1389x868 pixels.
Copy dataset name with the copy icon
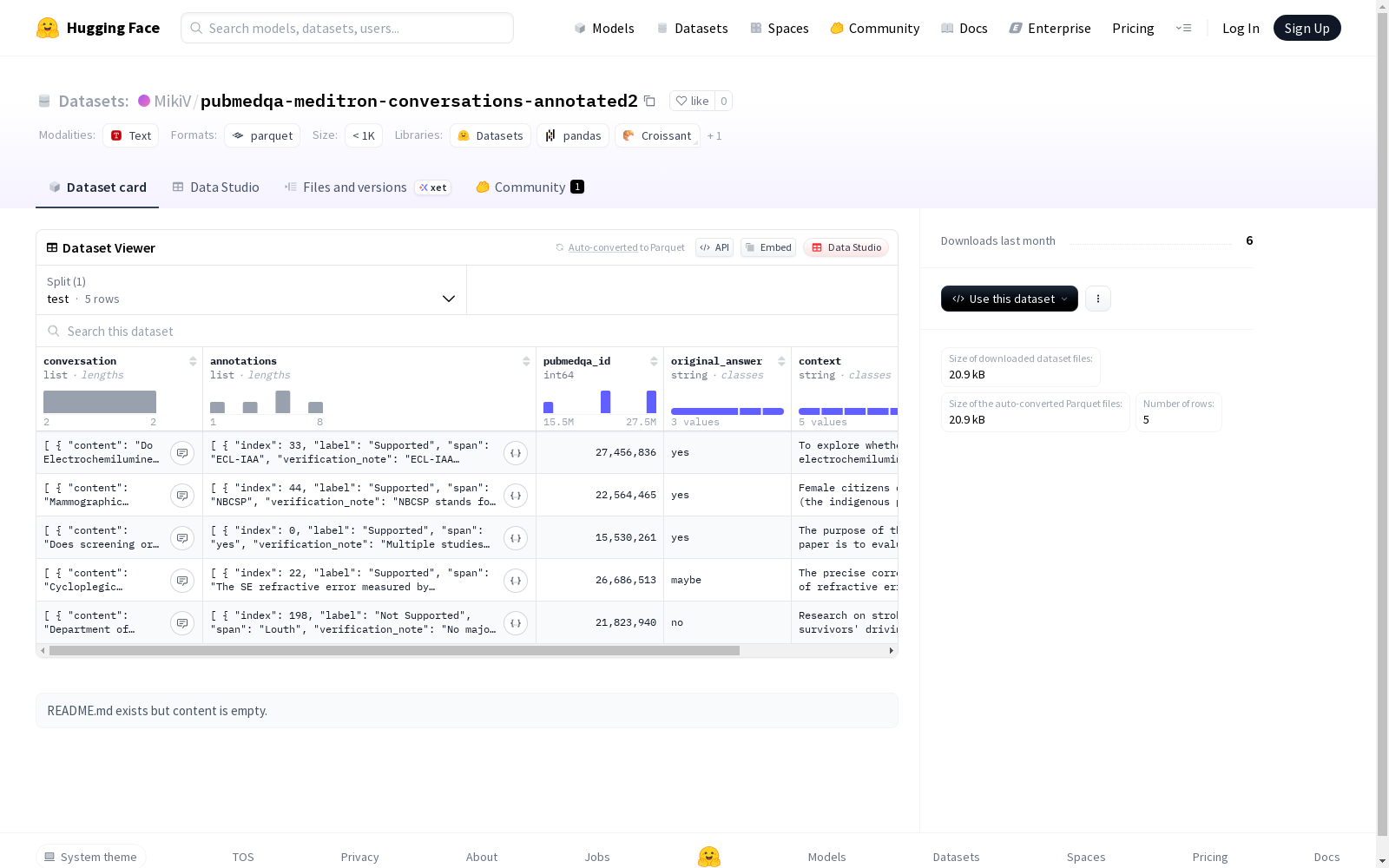point(649,101)
